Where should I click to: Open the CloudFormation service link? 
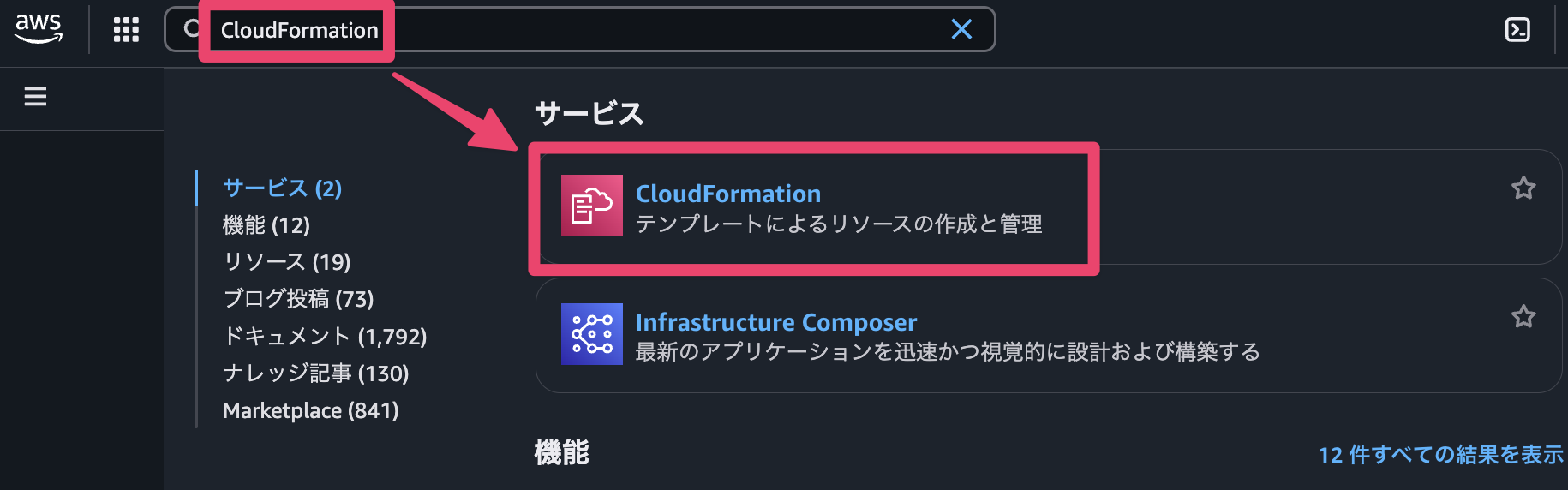pyautogui.click(x=727, y=194)
